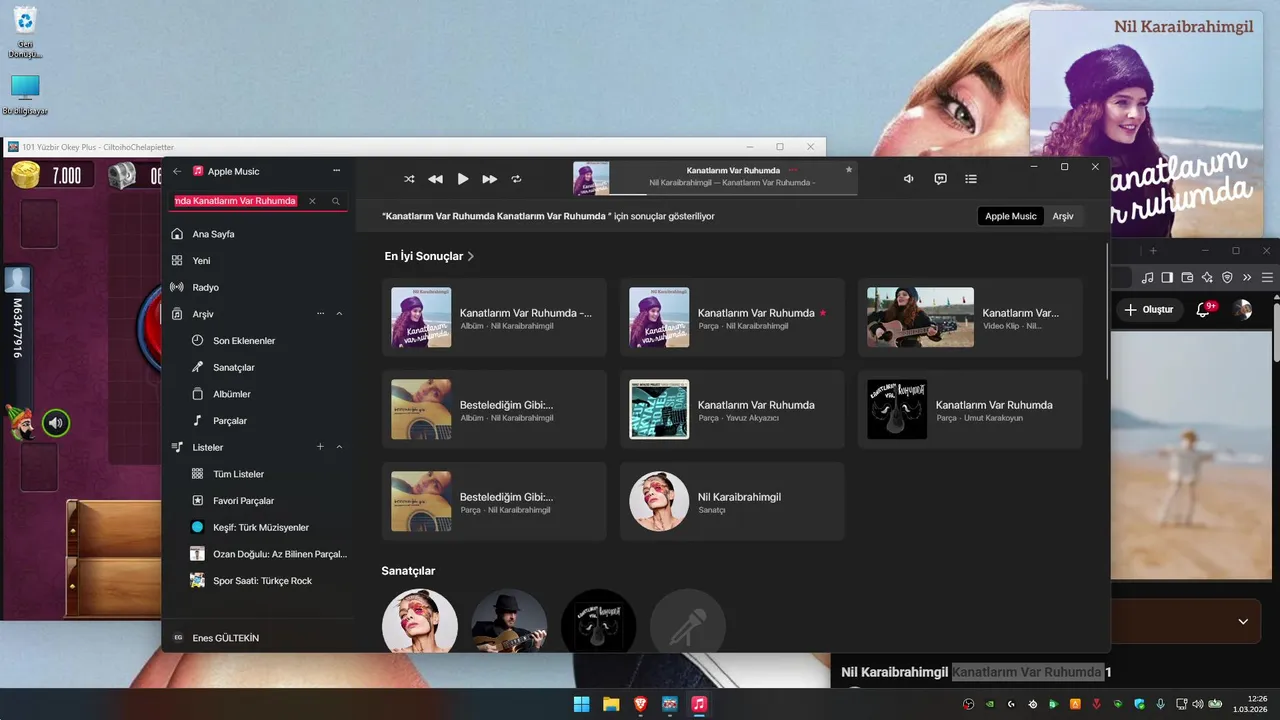Open Ana Sayfa in the sidebar
Viewport: 1280px width, 720px height.
click(259, 234)
